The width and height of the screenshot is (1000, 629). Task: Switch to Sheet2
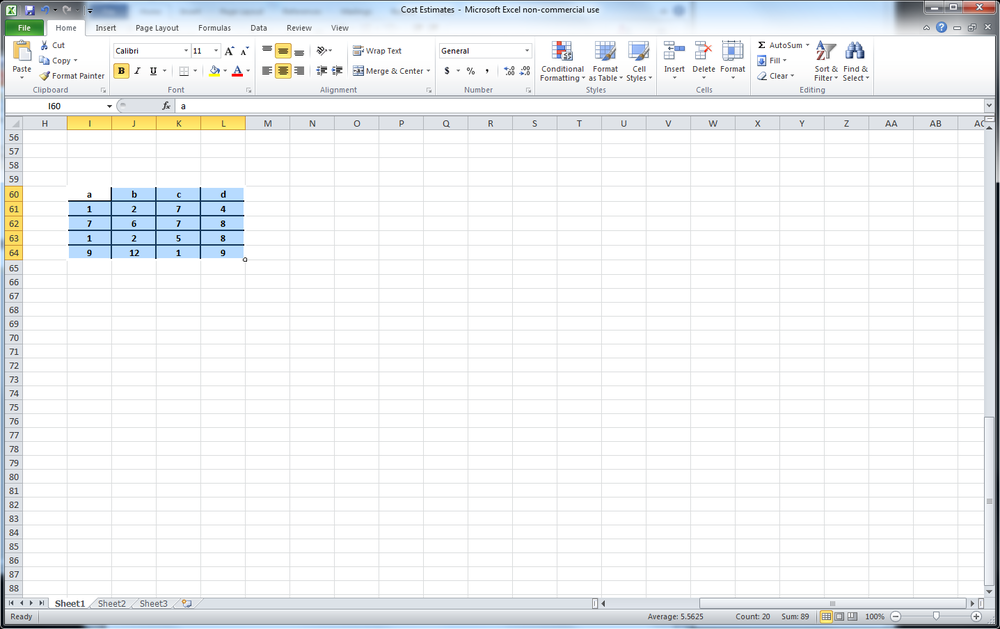(x=111, y=603)
